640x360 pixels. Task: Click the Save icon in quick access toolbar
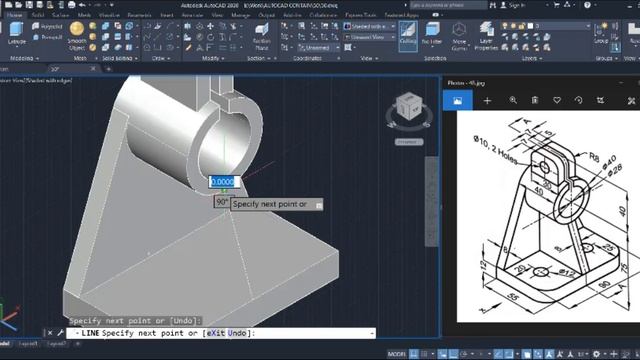[29, 5]
